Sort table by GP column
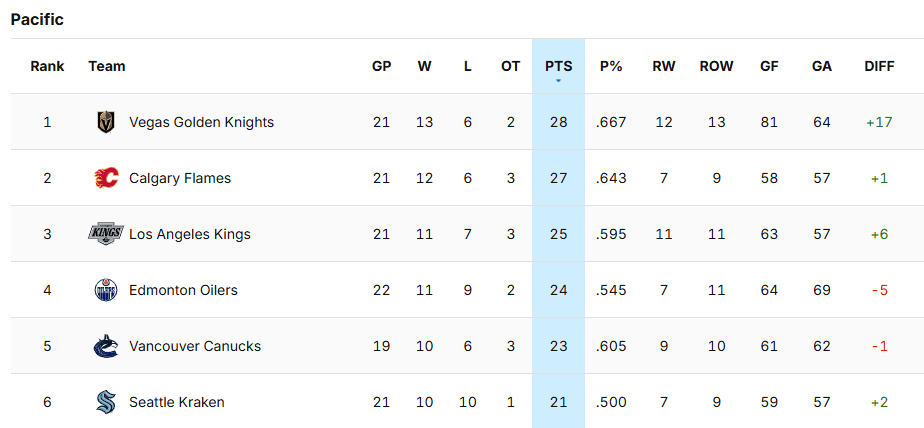 tap(381, 66)
